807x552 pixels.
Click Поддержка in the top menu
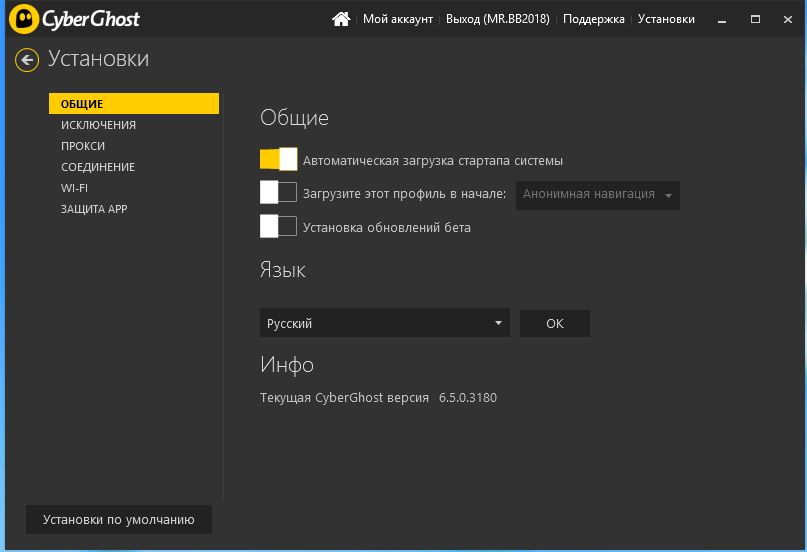[x=593, y=19]
